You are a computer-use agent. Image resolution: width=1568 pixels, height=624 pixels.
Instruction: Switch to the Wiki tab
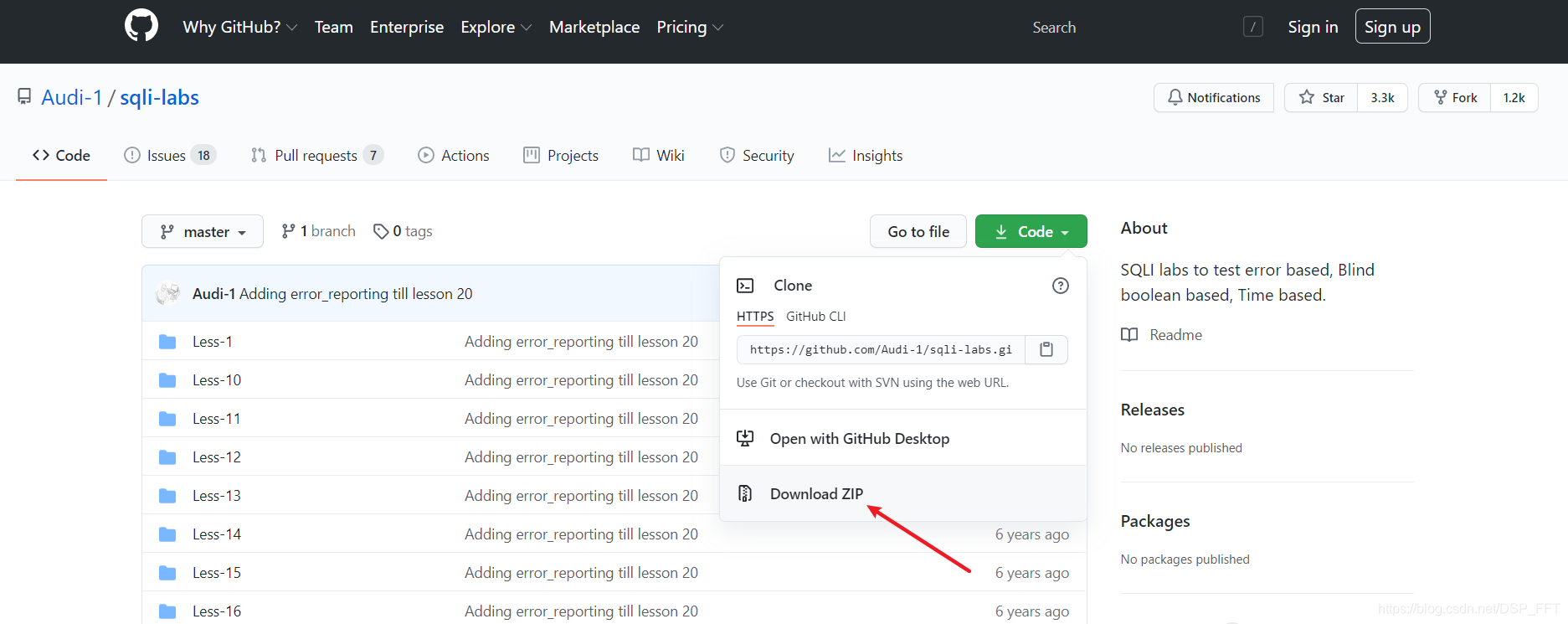pos(659,155)
